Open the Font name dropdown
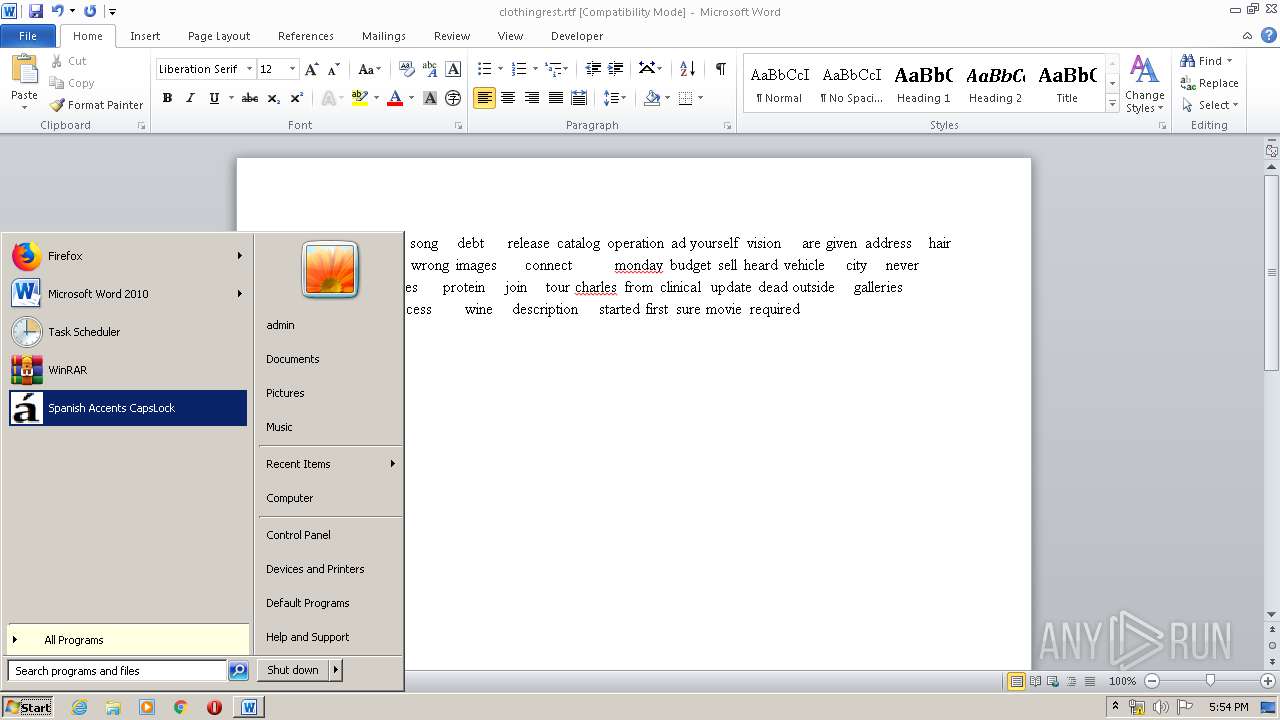This screenshot has height=720, width=1280. click(x=248, y=69)
